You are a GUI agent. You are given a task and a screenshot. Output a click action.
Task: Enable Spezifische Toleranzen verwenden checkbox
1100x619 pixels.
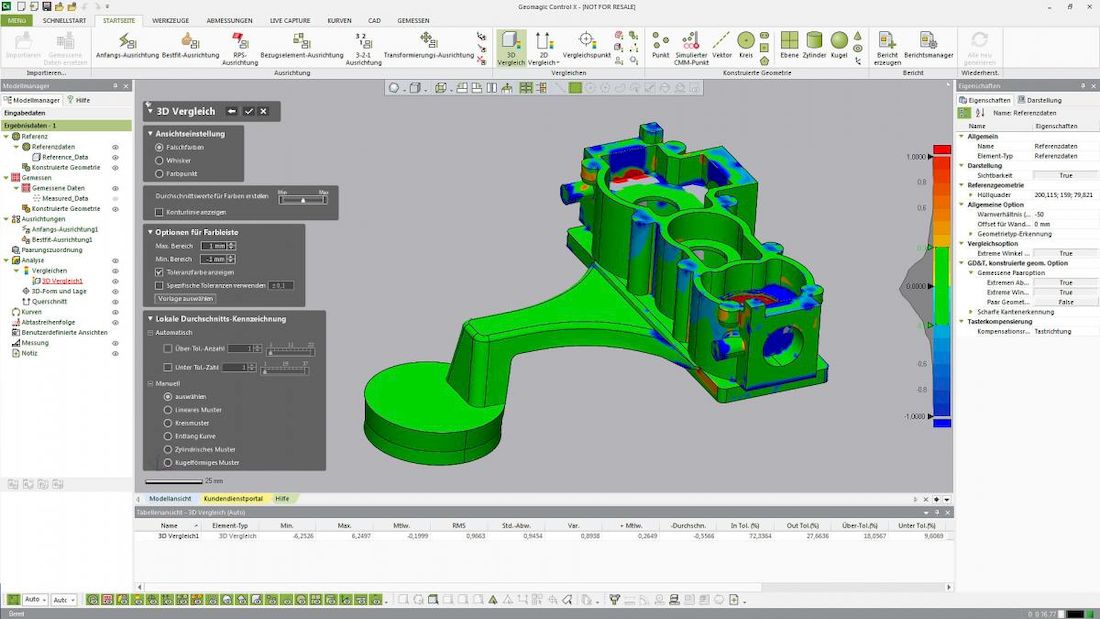coord(159,286)
